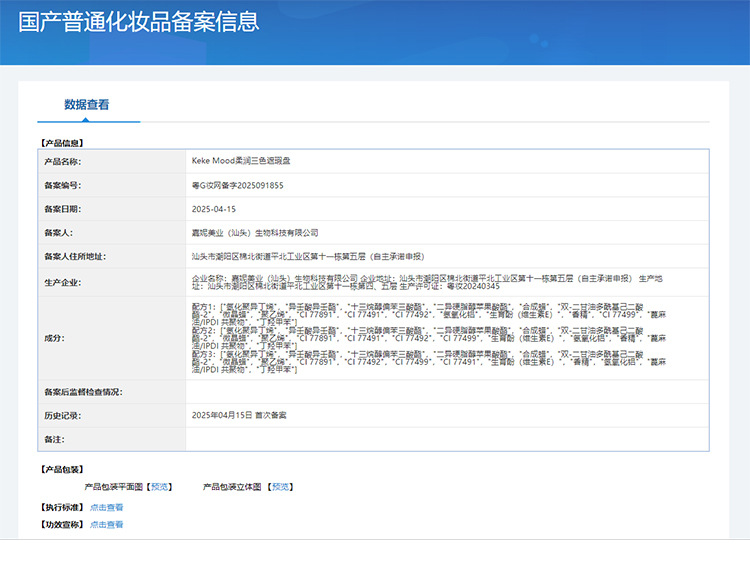Viewport: 750px width, 570px height.
Task: Click the page title 国产普通化妆品备案信息
Action: pyautogui.click(x=139, y=22)
